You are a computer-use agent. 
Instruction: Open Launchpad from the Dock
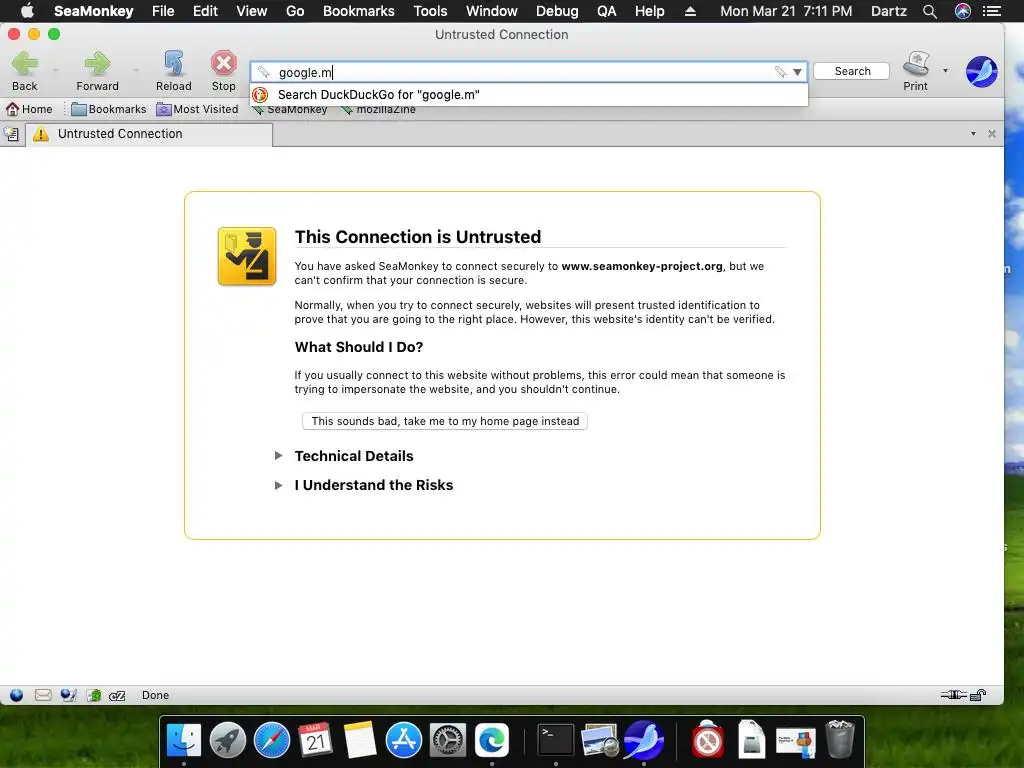click(x=228, y=740)
